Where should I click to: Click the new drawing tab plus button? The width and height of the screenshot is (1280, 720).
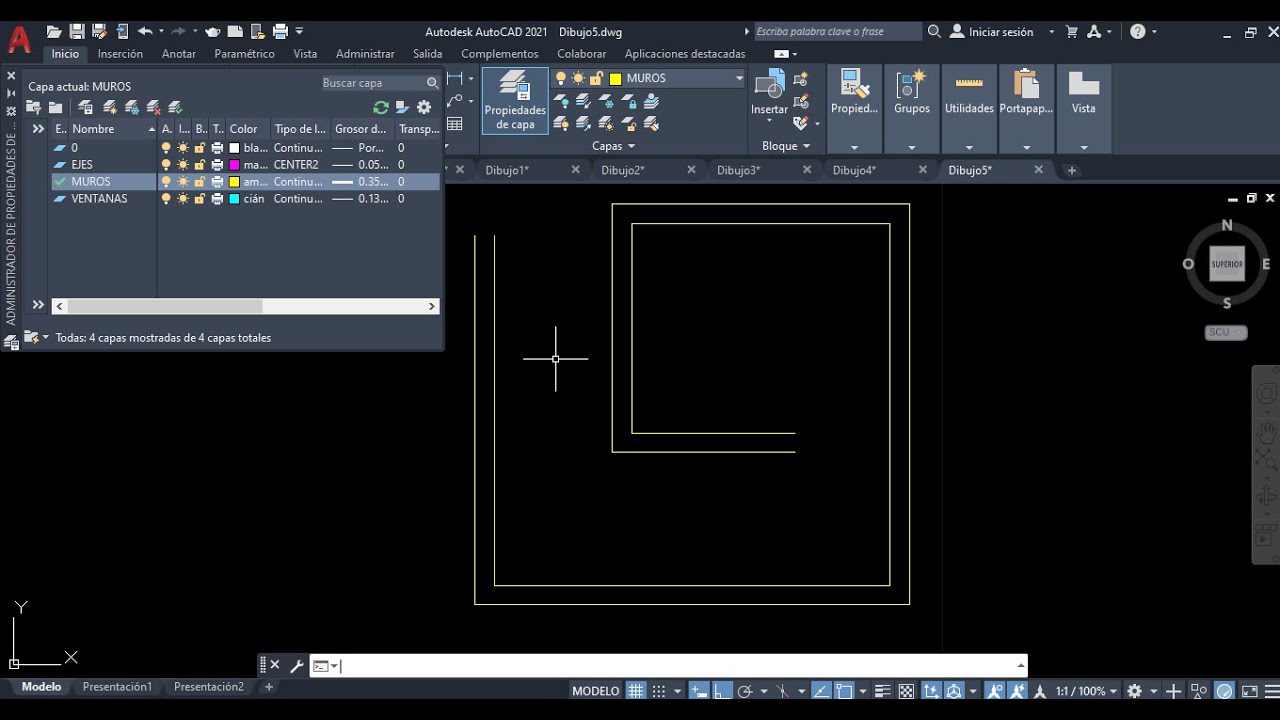coord(1071,170)
